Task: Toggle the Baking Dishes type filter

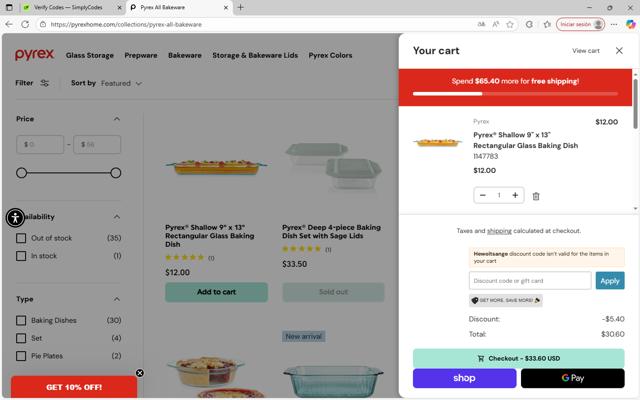Action: pyautogui.click(x=21, y=320)
